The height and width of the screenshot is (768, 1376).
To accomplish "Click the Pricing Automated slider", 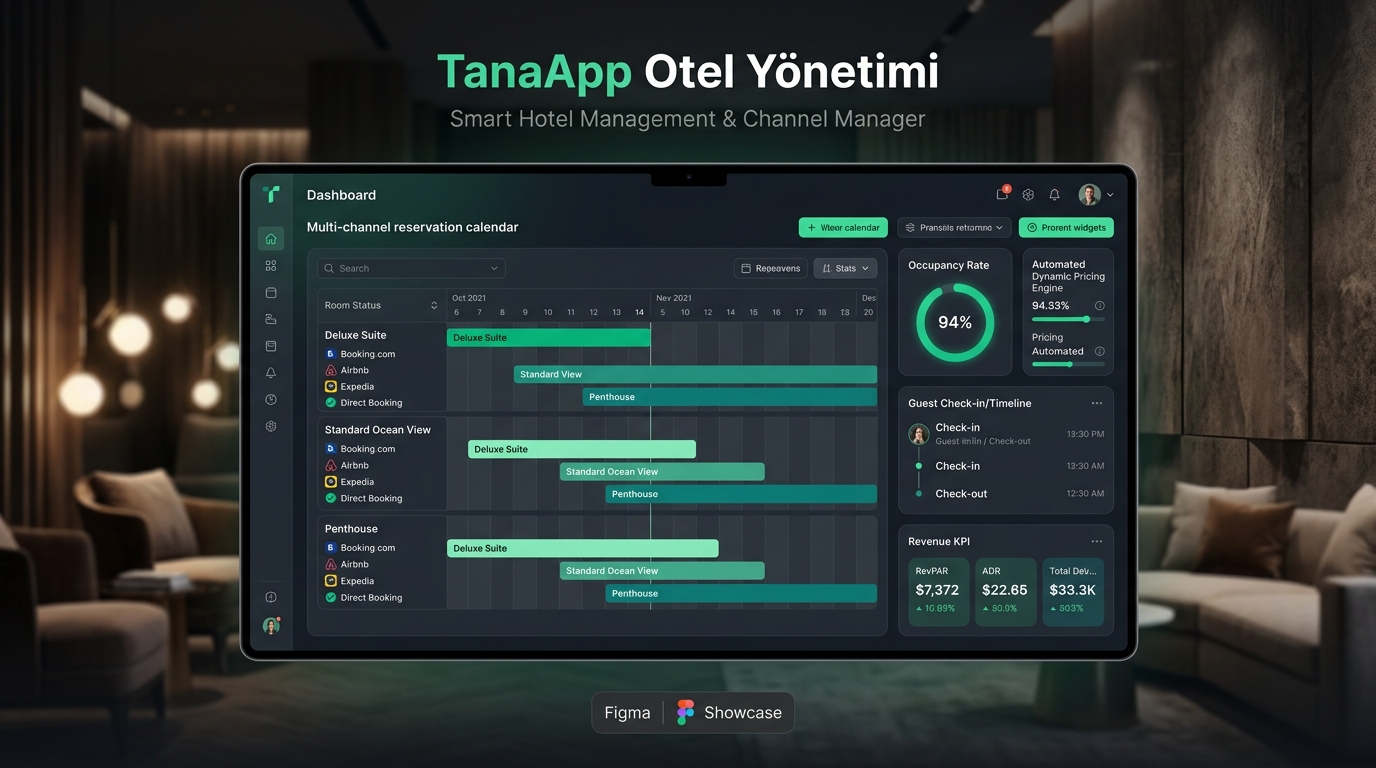I will click(x=1068, y=364).
